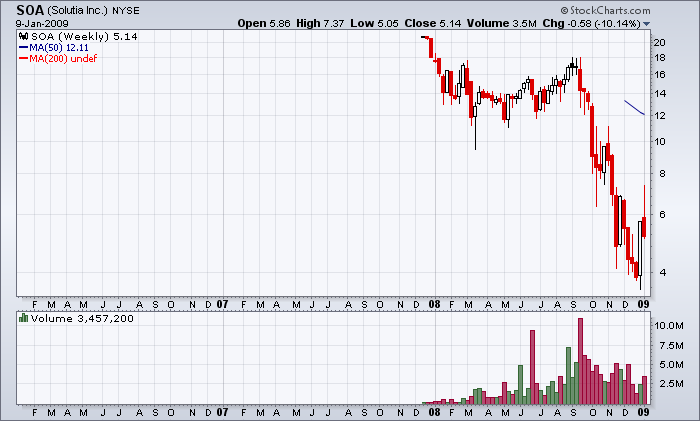
Task: Click the date 9-Jan-2009
Action: coord(42,24)
